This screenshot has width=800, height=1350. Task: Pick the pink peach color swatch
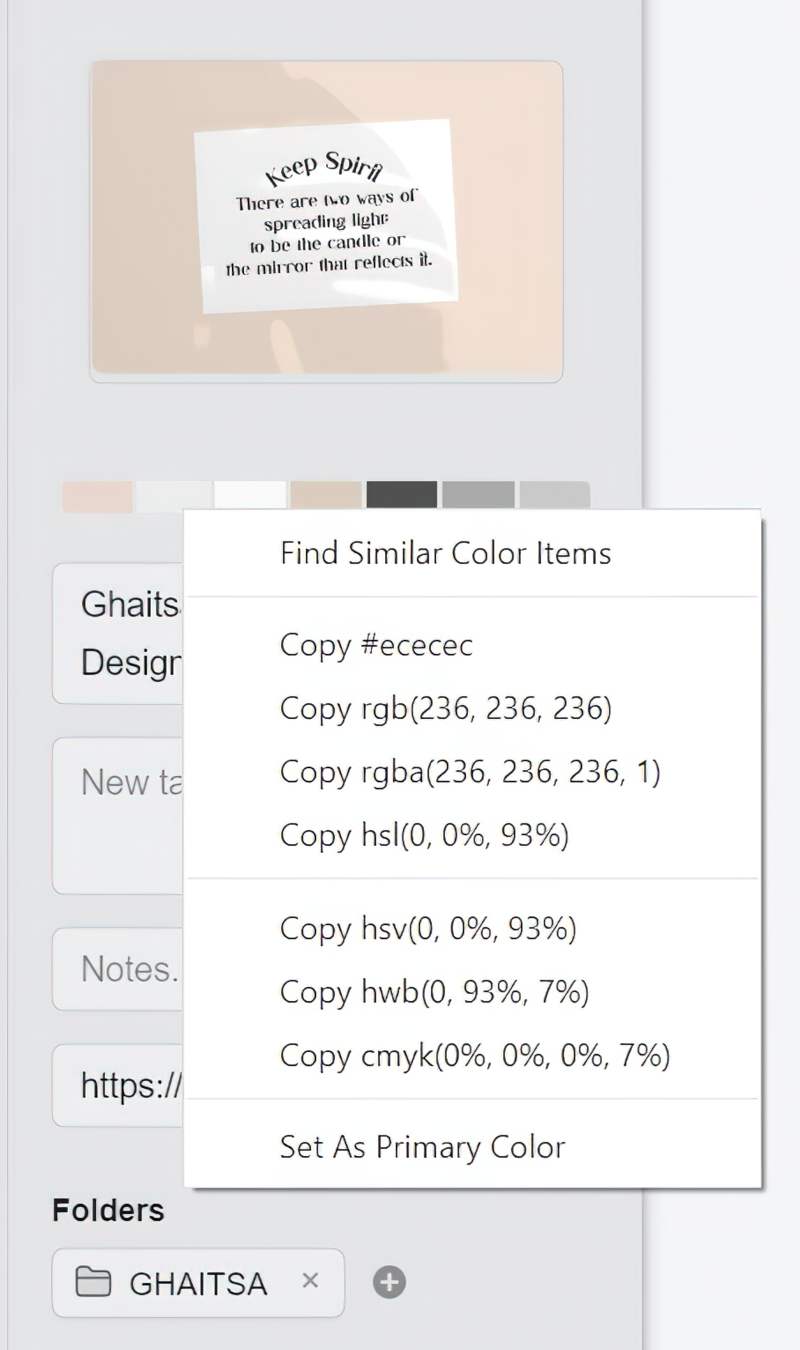[x=97, y=496]
